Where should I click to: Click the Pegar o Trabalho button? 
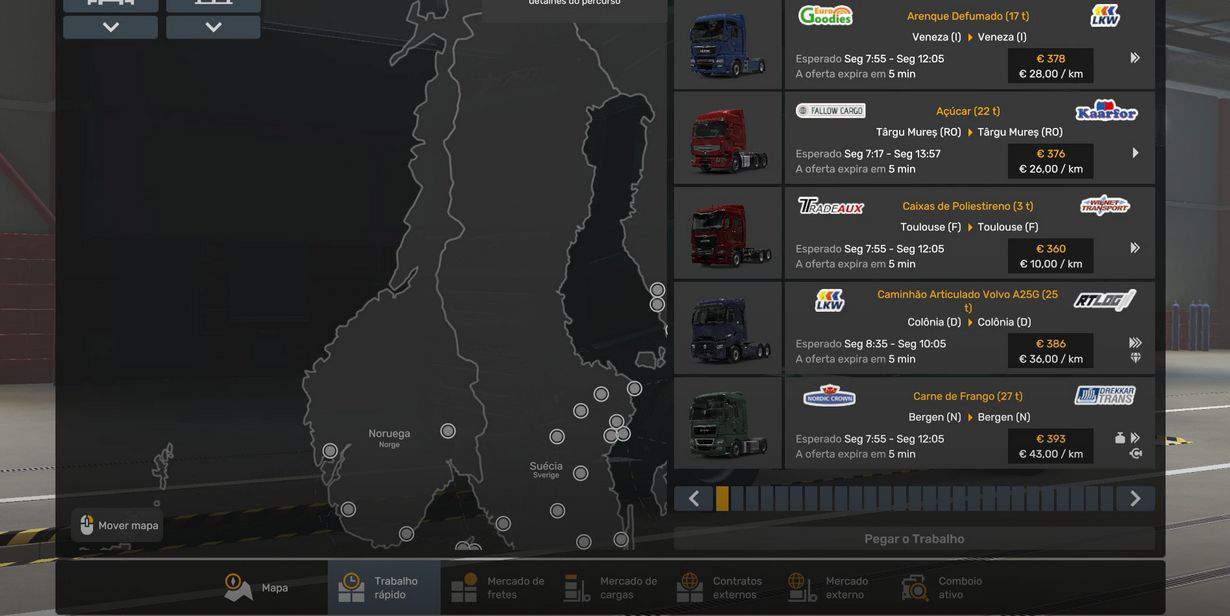point(914,539)
